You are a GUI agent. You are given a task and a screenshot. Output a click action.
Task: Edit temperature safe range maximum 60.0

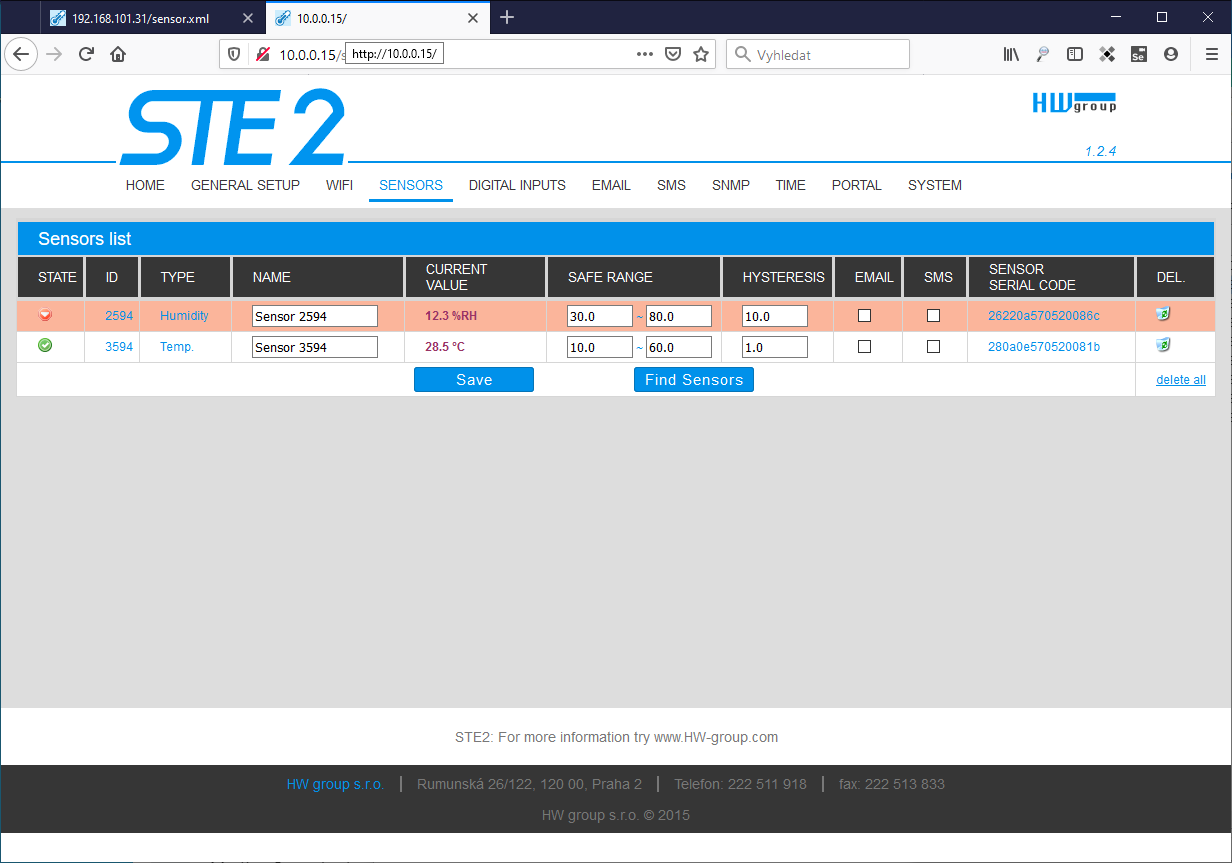click(679, 347)
